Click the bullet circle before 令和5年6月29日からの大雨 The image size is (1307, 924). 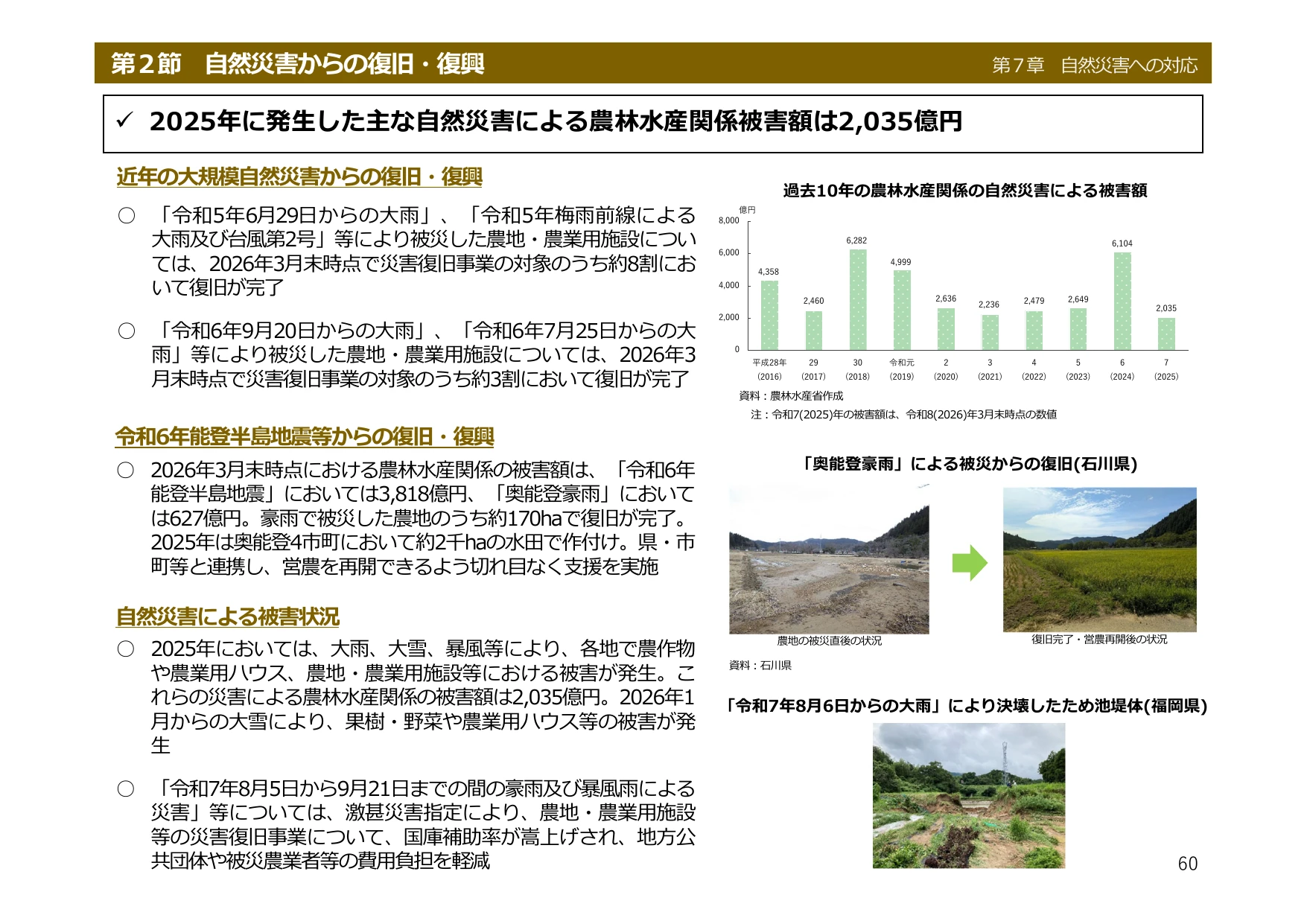127,216
